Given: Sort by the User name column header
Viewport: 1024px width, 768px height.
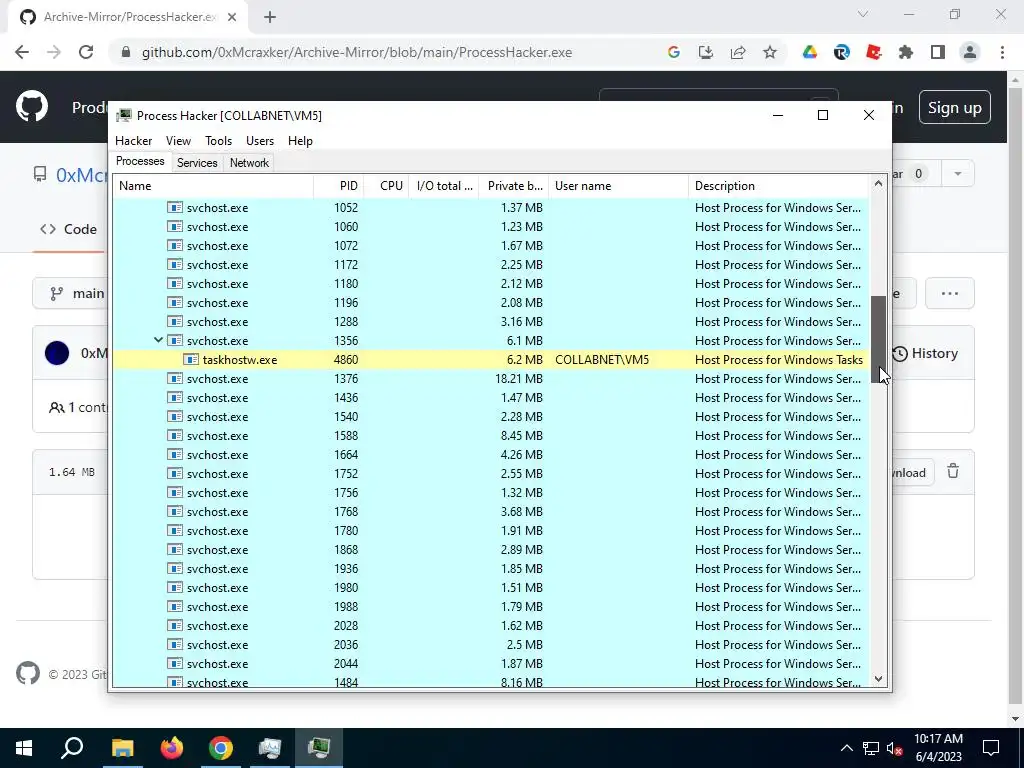Looking at the screenshot, I should pyautogui.click(x=618, y=186).
